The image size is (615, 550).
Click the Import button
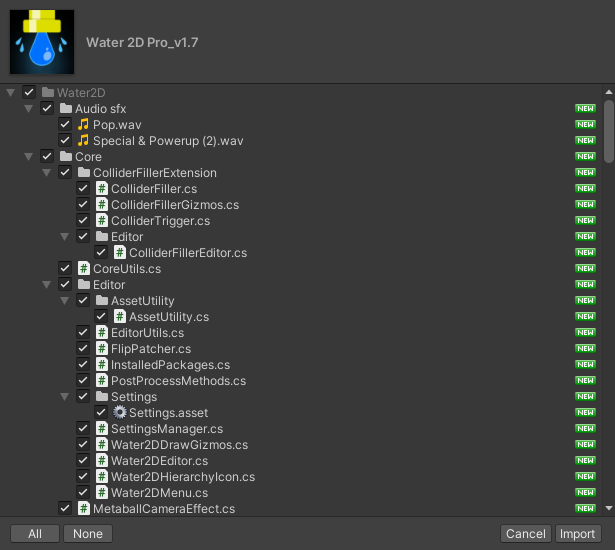click(578, 534)
